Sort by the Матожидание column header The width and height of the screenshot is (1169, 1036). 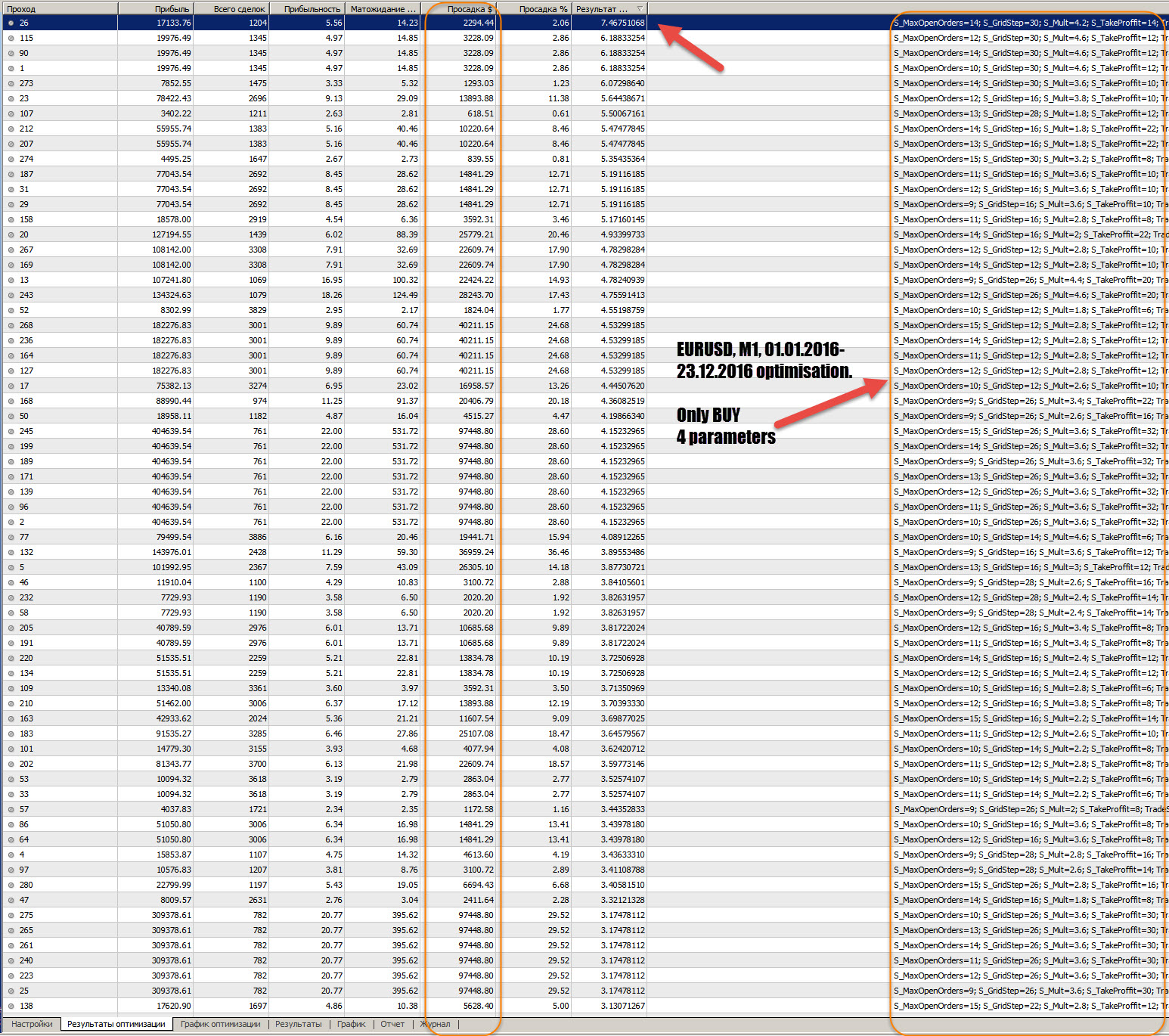[383, 9]
